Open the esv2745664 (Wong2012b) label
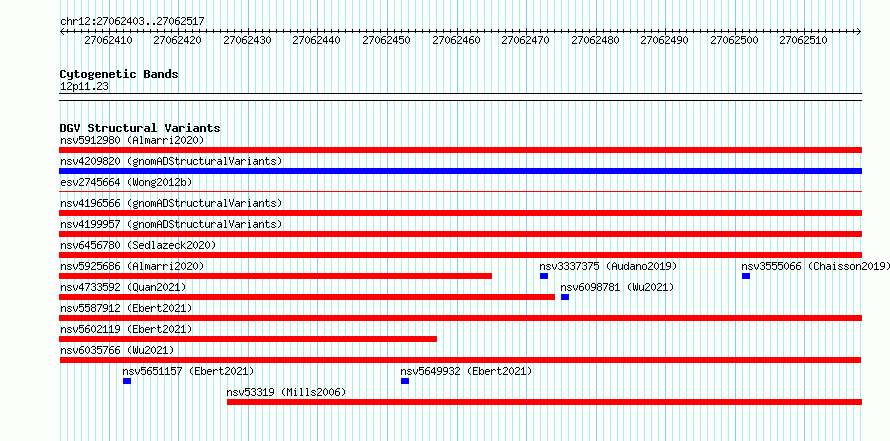 point(126,182)
